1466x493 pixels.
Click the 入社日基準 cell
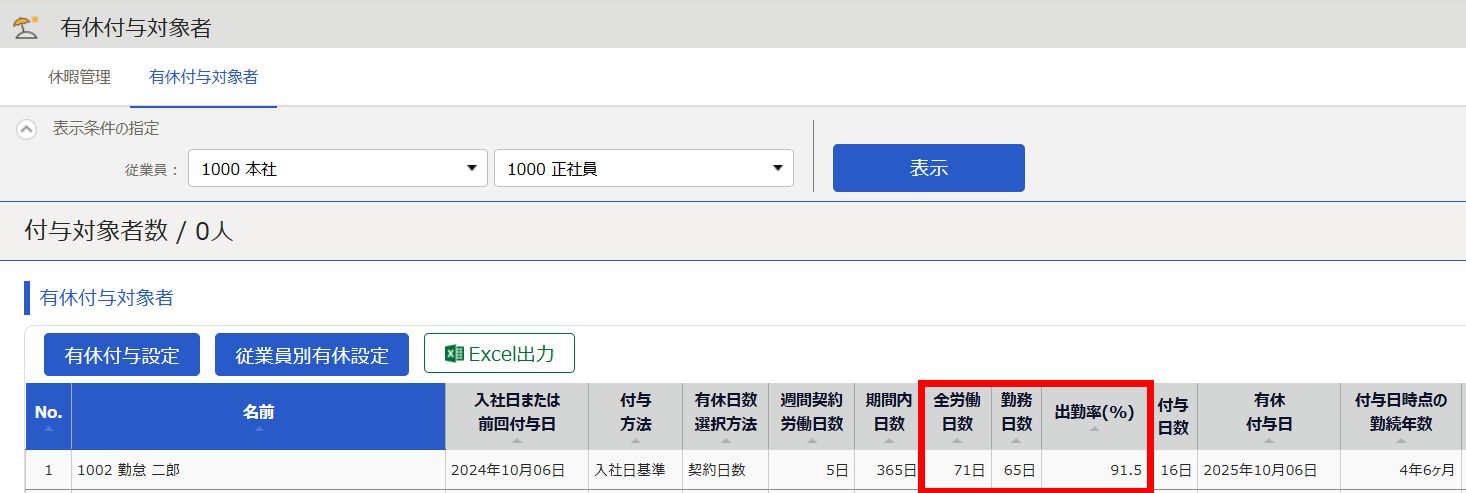click(635, 470)
